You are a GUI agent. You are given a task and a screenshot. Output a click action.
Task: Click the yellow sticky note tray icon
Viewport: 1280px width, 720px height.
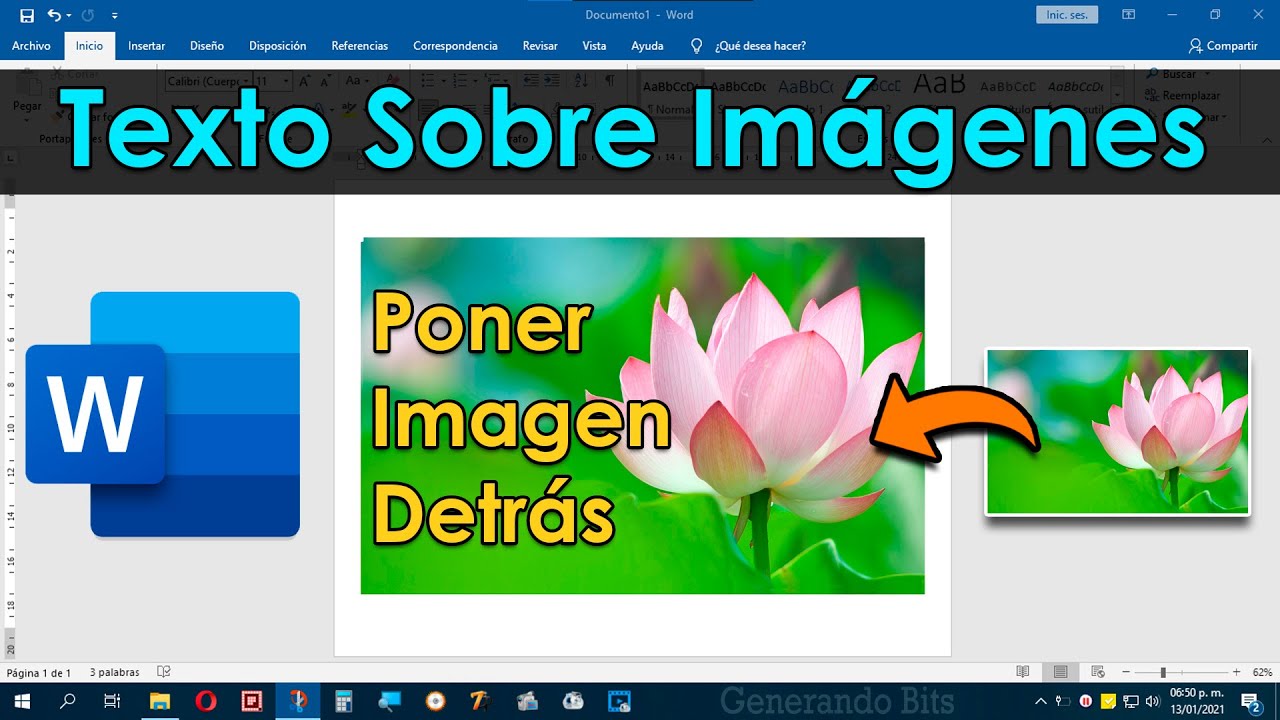[x=1108, y=701]
